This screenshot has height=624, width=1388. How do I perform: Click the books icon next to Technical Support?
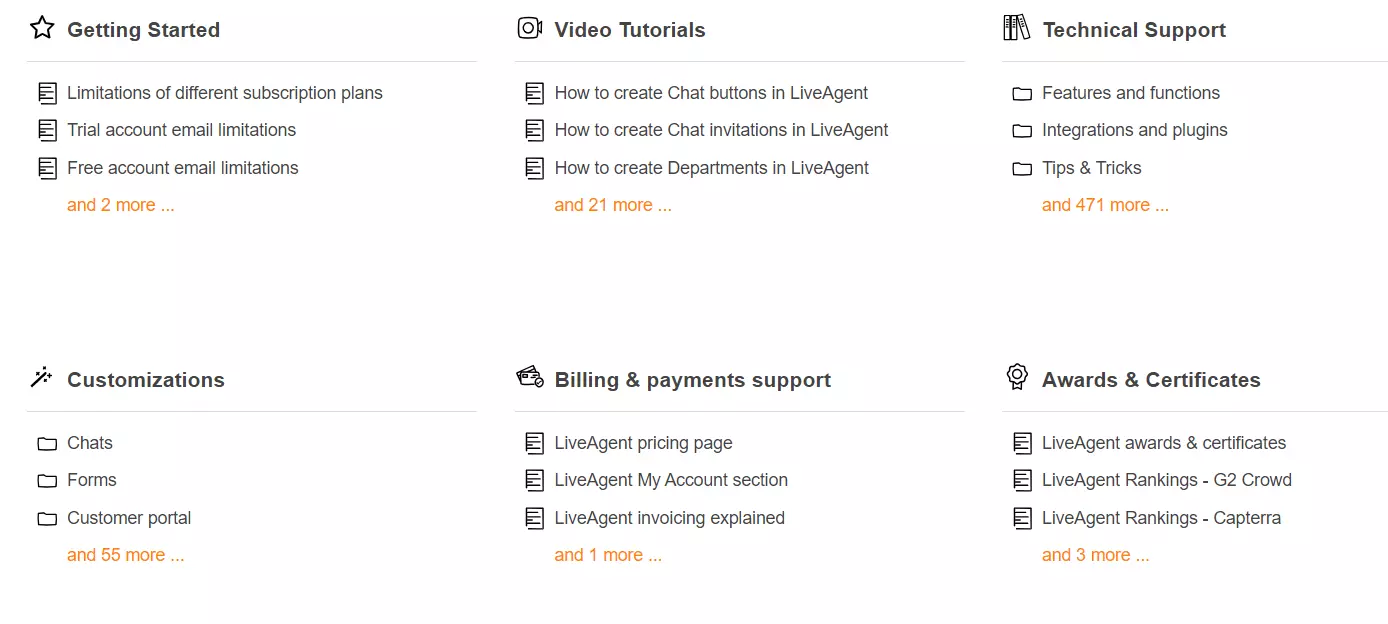pyautogui.click(x=1016, y=28)
